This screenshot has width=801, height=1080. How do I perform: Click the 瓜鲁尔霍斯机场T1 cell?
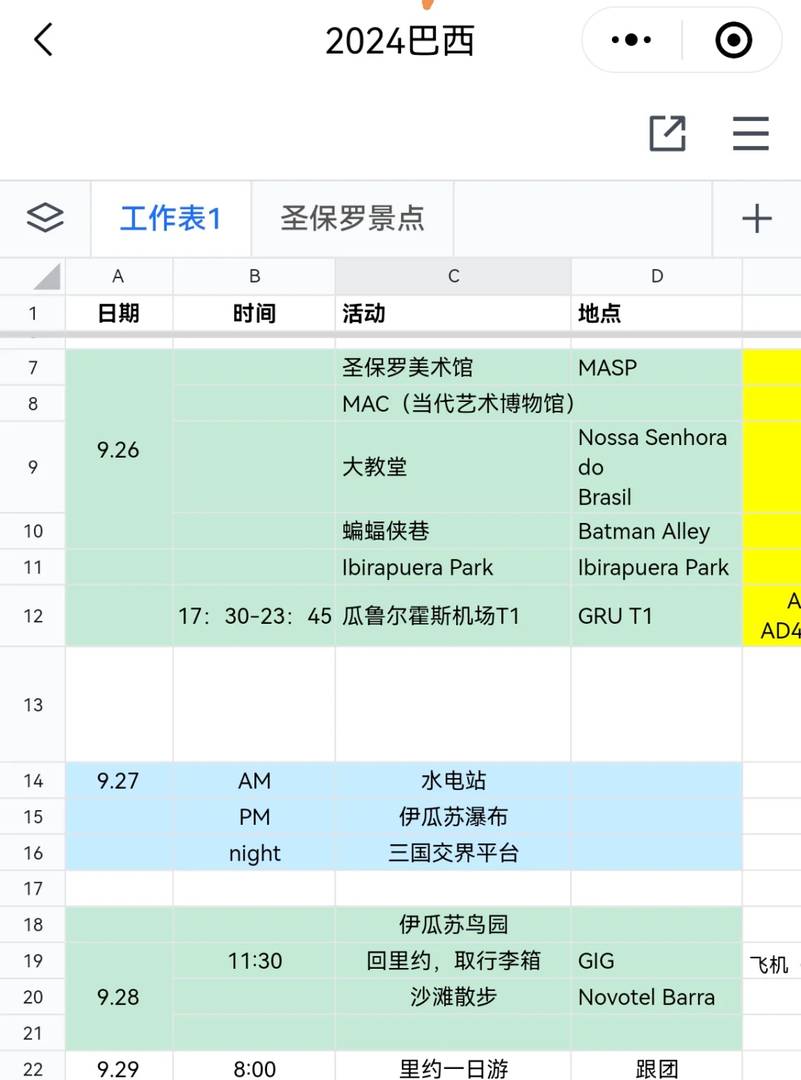pyautogui.click(x=453, y=616)
